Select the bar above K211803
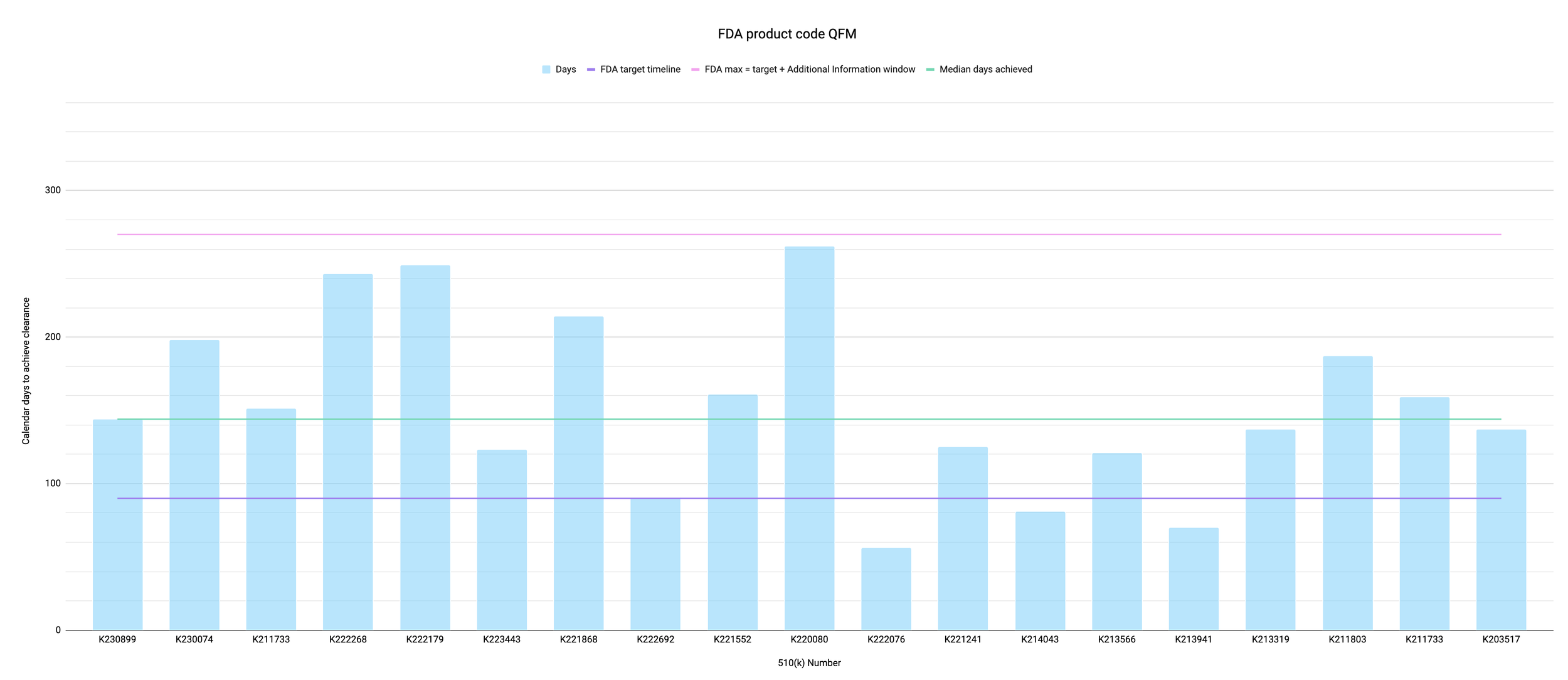 tap(1347, 493)
